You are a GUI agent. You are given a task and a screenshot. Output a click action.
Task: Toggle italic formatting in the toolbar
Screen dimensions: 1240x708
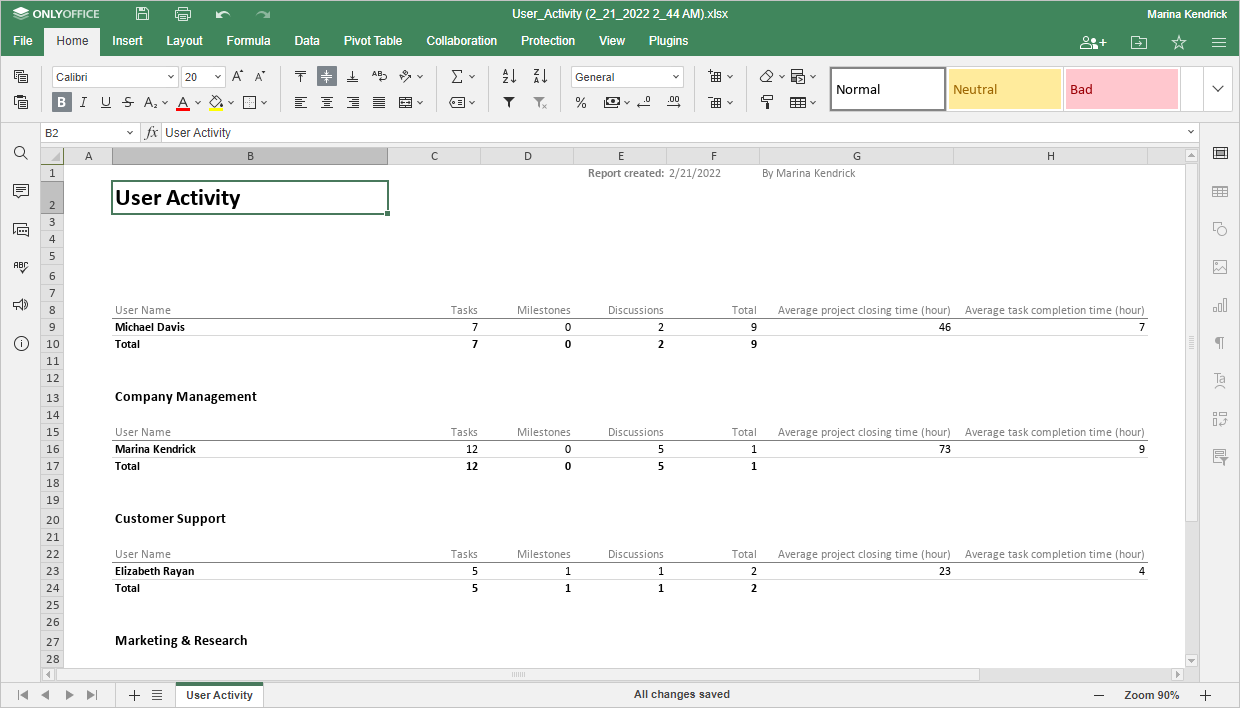click(83, 102)
